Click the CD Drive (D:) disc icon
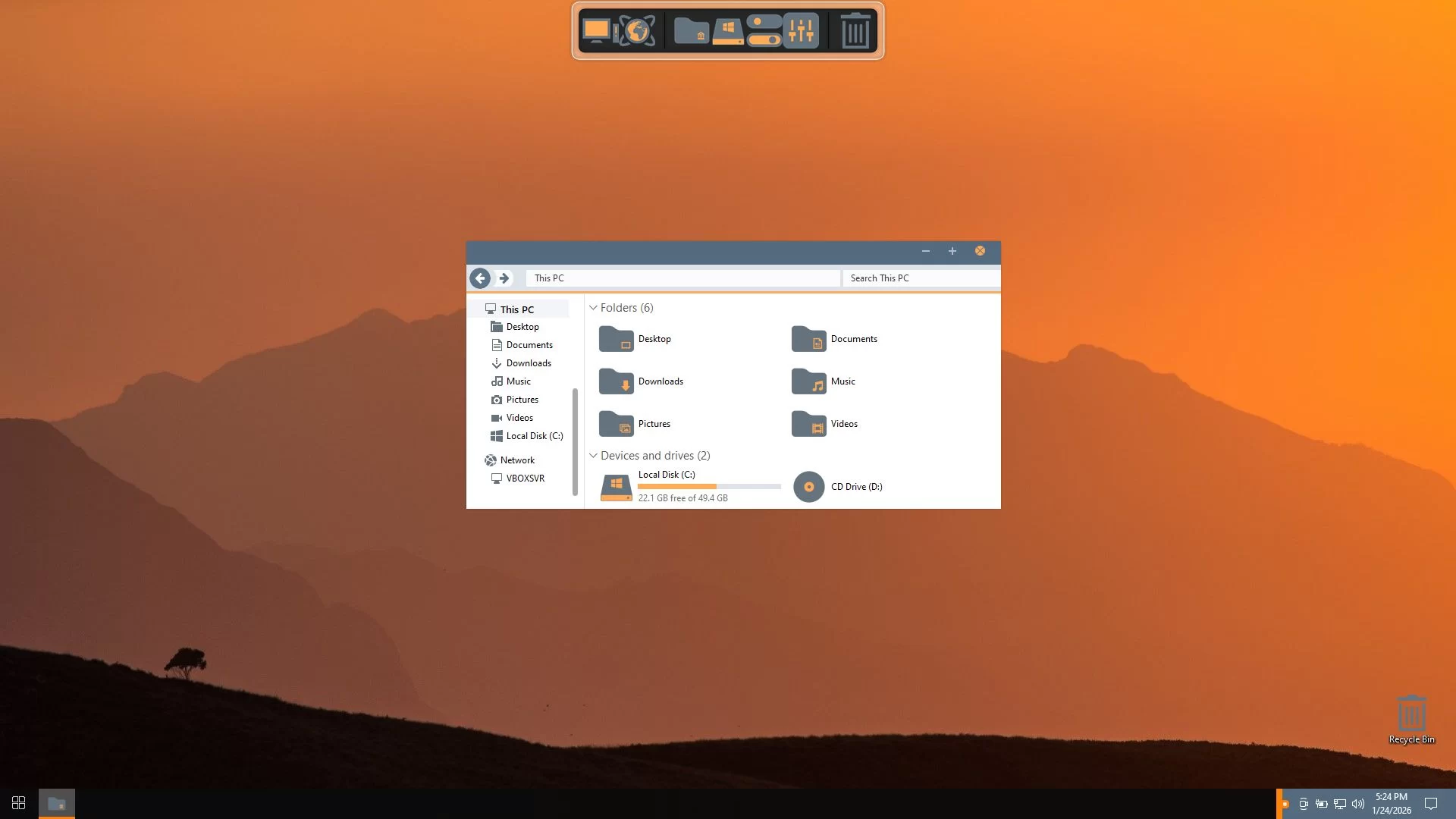Screen dimensions: 1456x819 (x=808, y=487)
